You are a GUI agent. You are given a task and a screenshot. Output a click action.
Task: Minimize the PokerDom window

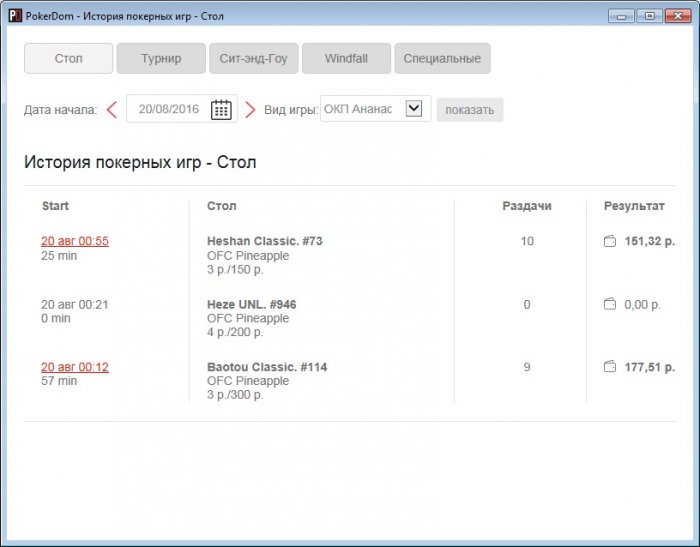pyautogui.click(x=621, y=16)
